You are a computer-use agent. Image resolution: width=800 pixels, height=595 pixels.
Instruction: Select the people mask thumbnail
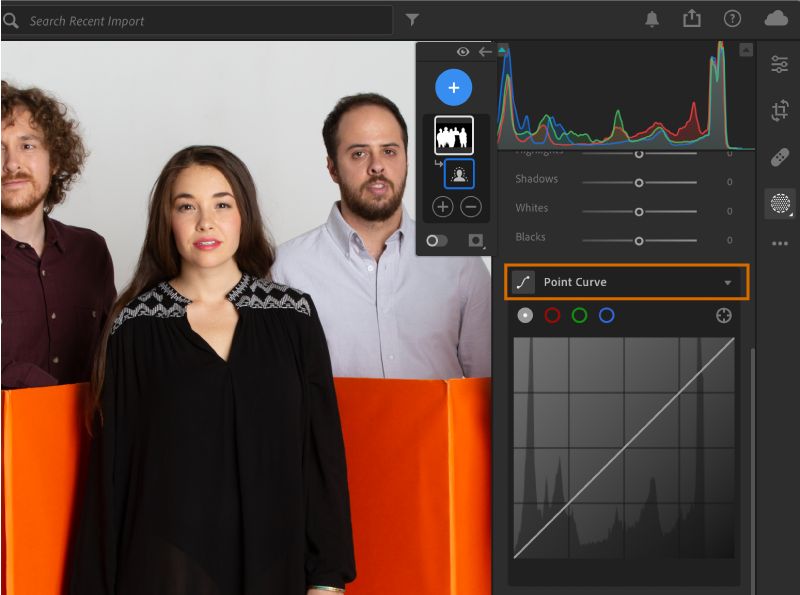(x=454, y=135)
